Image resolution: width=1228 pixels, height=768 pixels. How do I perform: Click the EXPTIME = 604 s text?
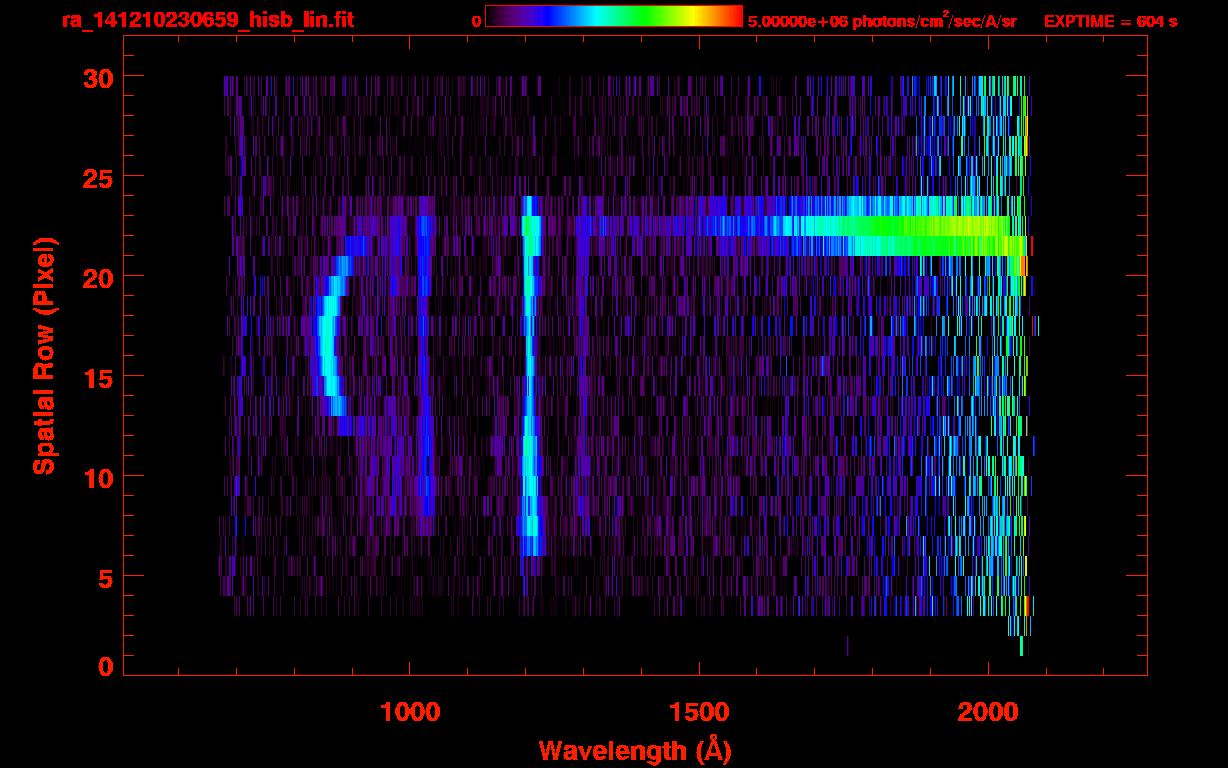coord(1110,20)
